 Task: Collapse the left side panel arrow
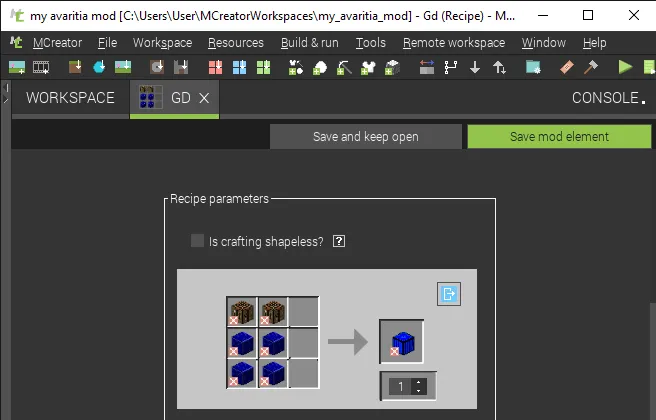[6, 88]
